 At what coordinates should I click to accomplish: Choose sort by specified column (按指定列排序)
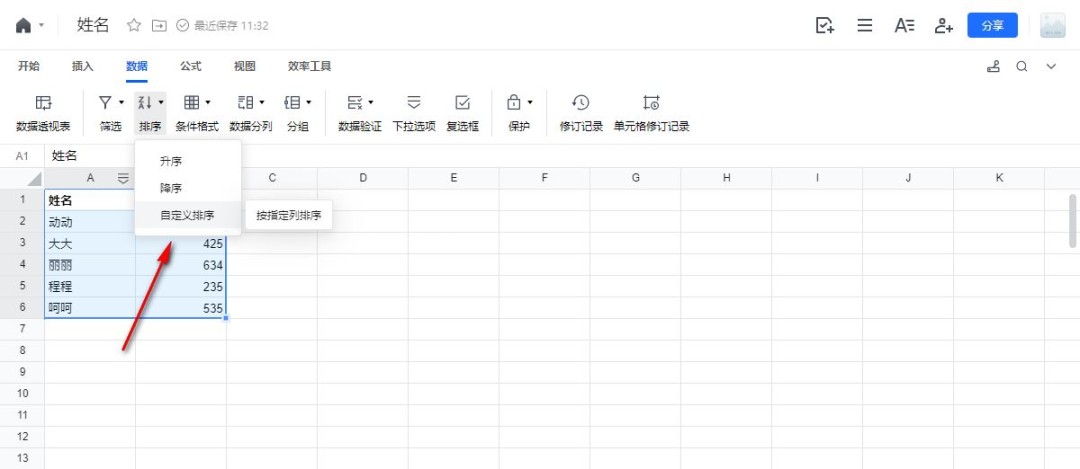click(288, 215)
